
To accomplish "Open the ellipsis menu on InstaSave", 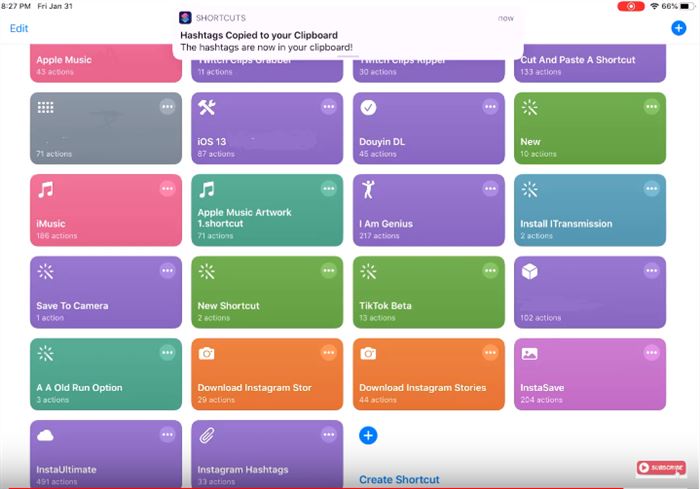I will coord(651,352).
